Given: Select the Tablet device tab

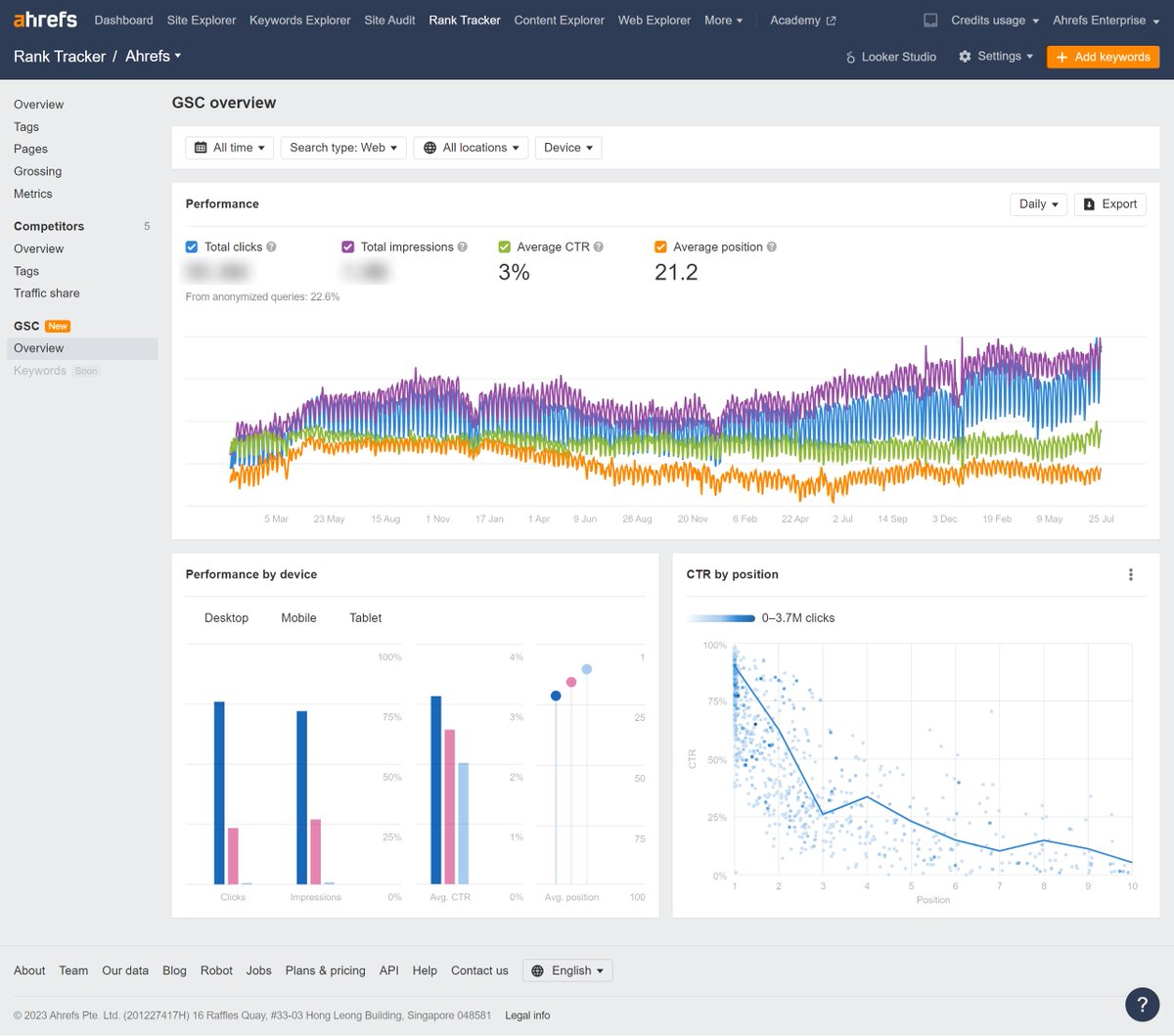Looking at the screenshot, I should pyautogui.click(x=365, y=618).
